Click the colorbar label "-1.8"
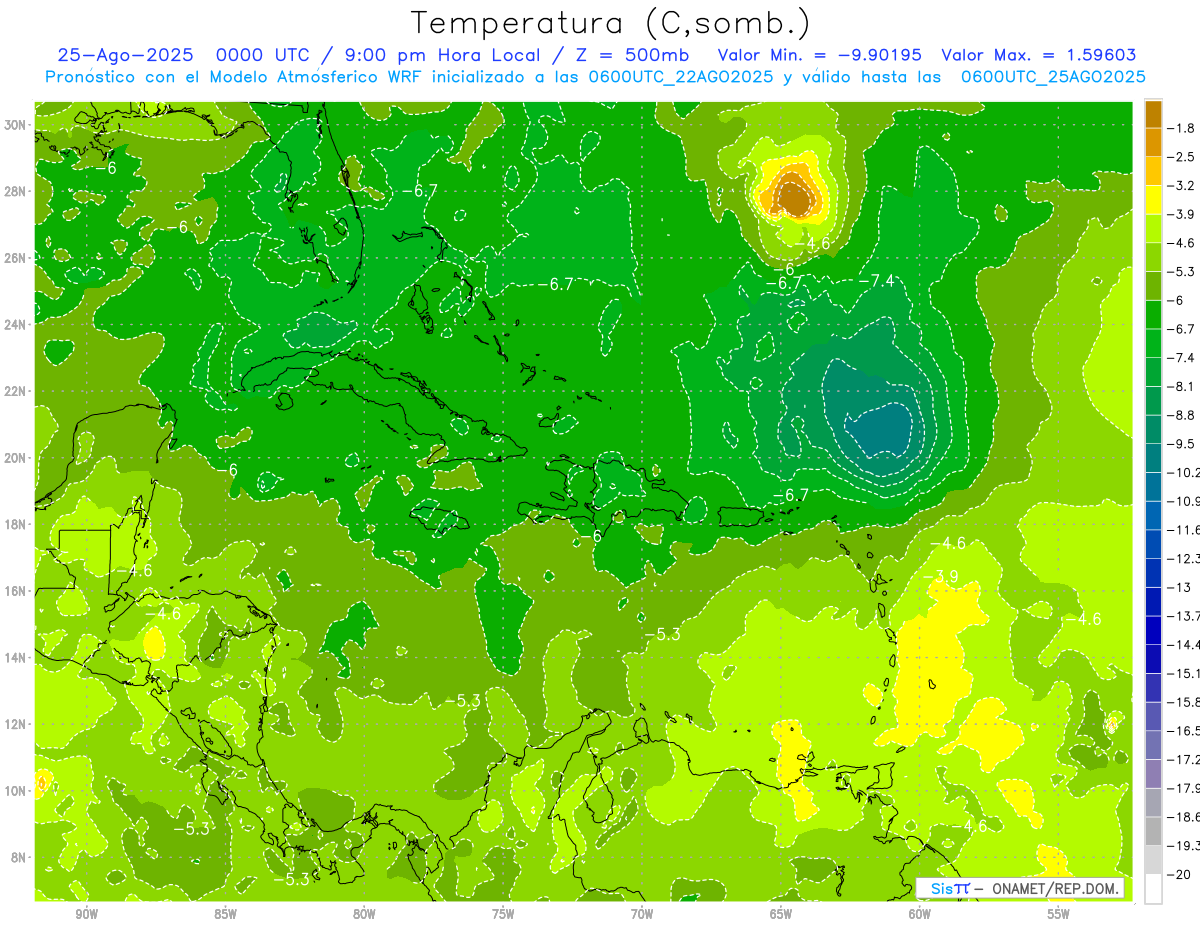Screen dimensions: 1200x927 pyautogui.click(x=1183, y=128)
